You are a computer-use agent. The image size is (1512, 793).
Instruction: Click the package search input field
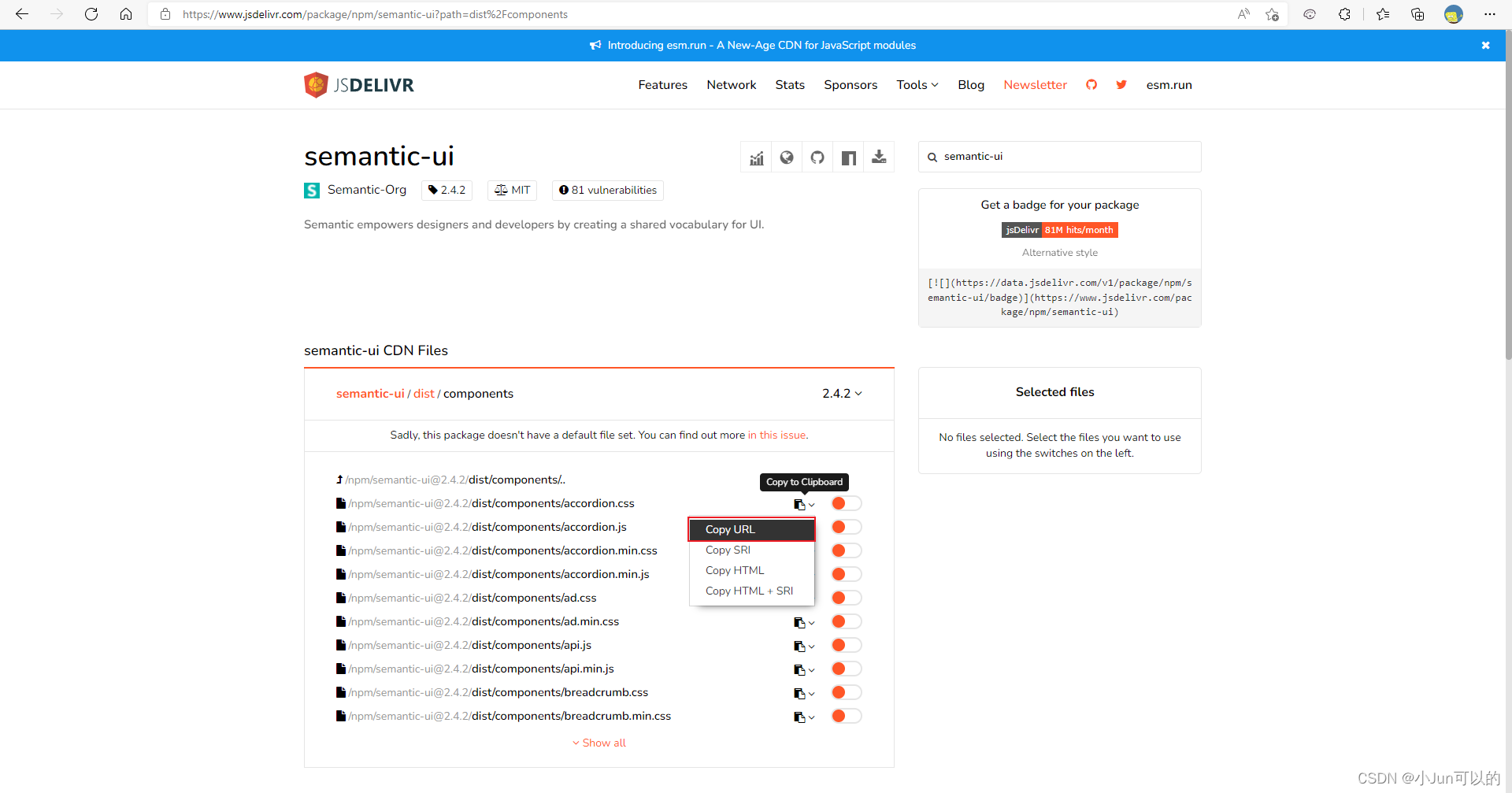pyautogui.click(x=1060, y=157)
